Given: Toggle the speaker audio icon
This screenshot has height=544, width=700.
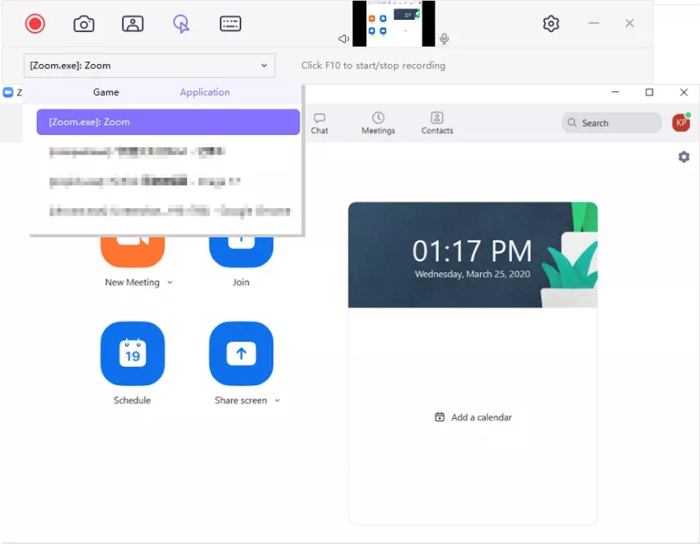Looking at the screenshot, I should click(343, 39).
